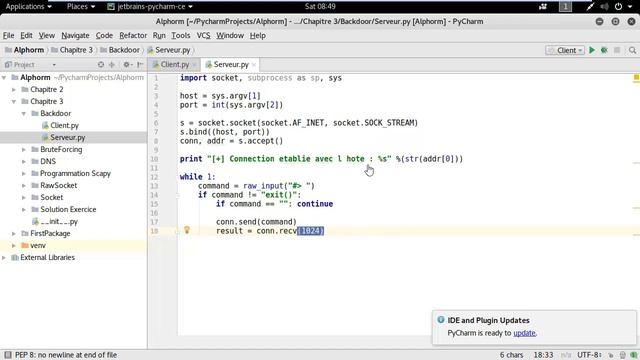Viewport: 640px width, 360px height.
Task: Start debugging with the bug icon
Action: point(604,50)
